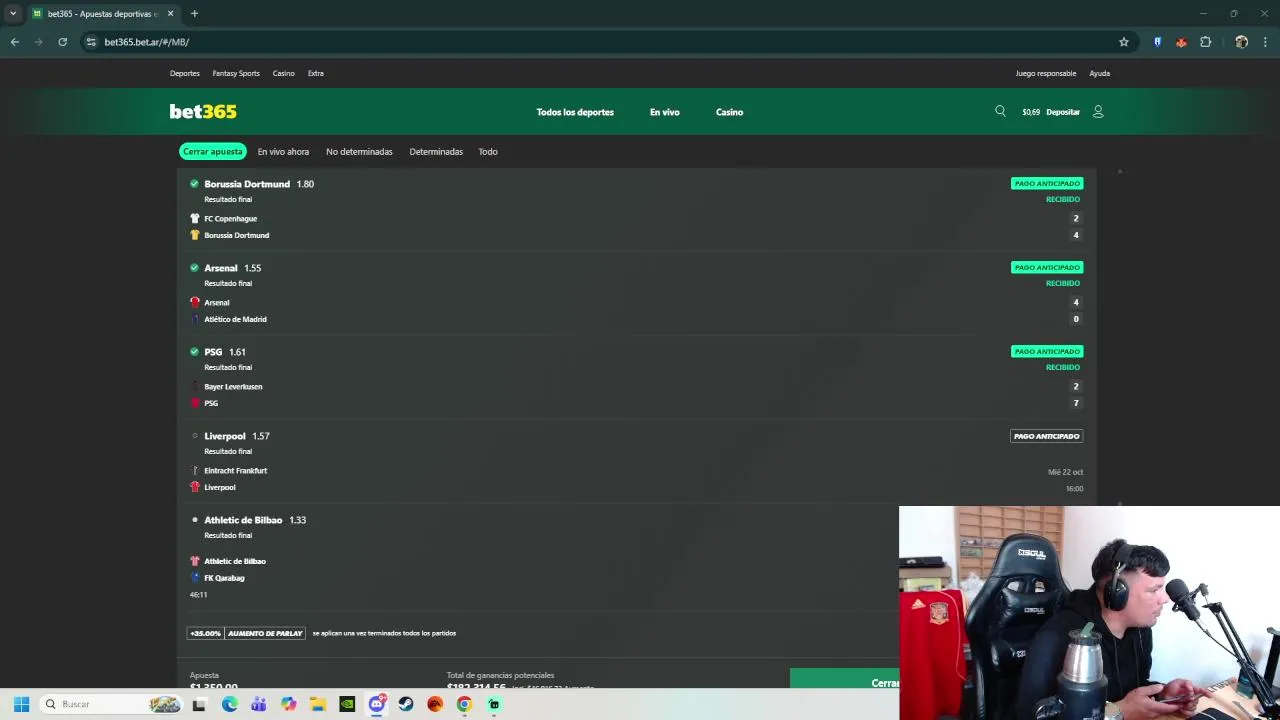Switch to Todo tab
Screen dimensions: 1280x720
(488, 152)
